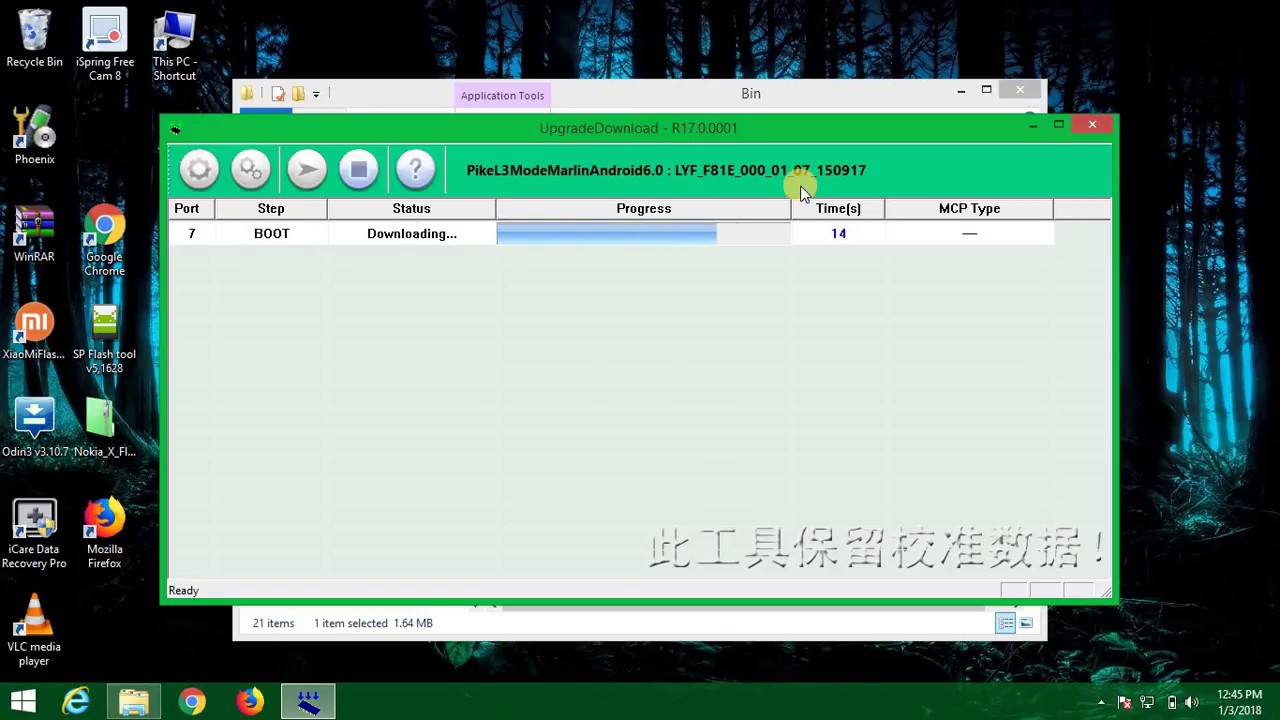Click the BOOT download progress bar

(x=643, y=233)
